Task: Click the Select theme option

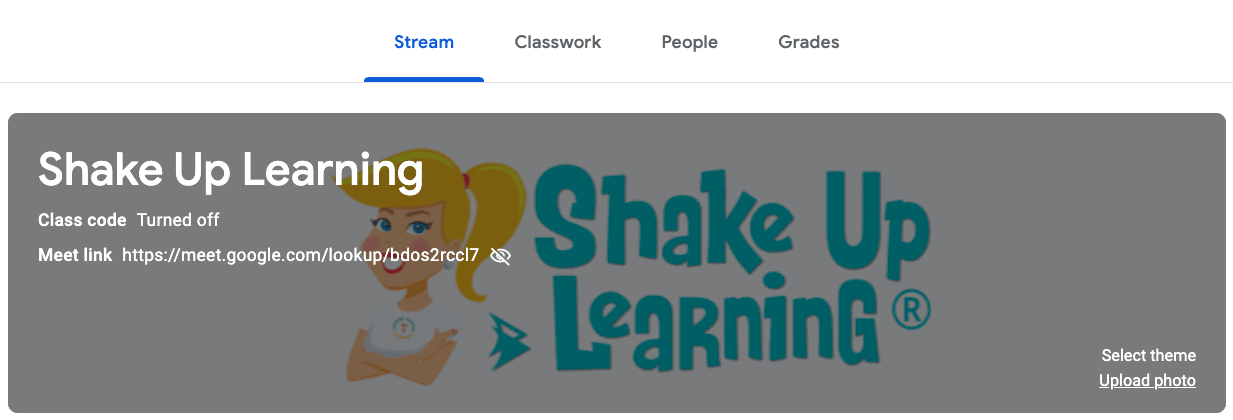Action: pyautogui.click(x=1148, y=355)
